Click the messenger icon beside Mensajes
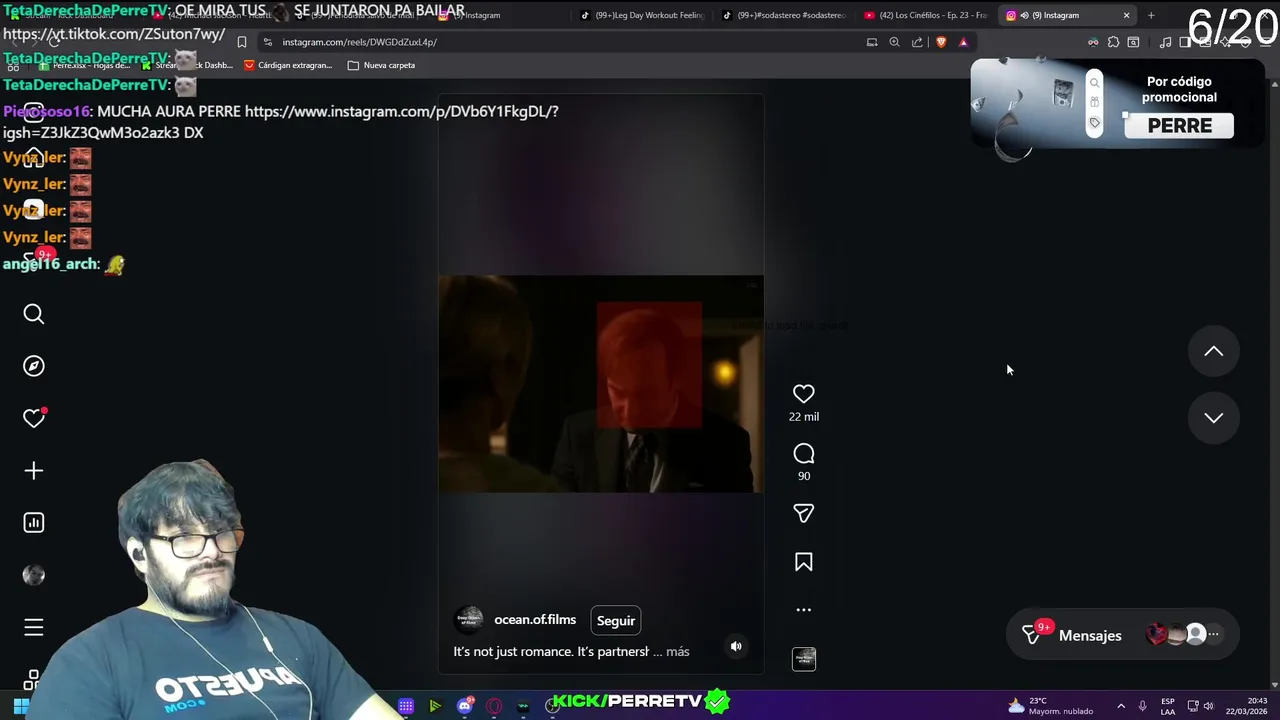The width and height of the screenshot is (1280, 720). click(1031, 635)
